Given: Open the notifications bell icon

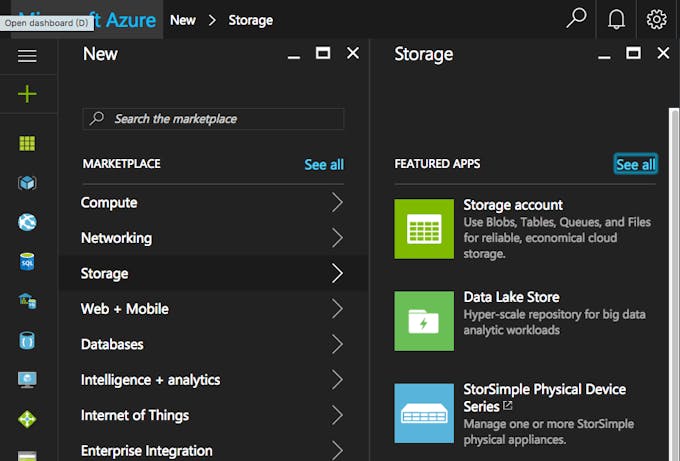Looking at the screenshot, I should click(616, 19).
